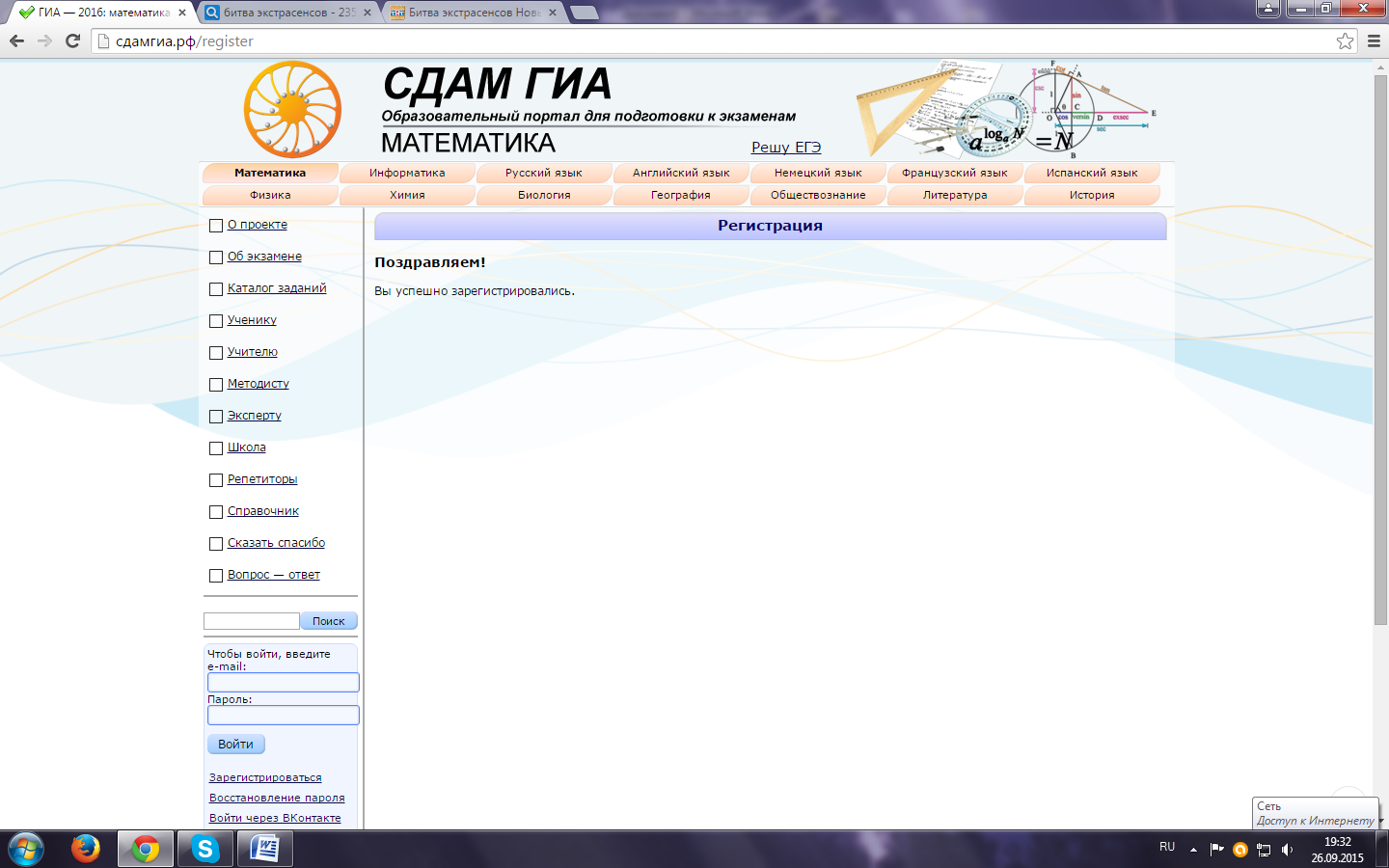The image size is (1389, 868).
Task: Click the network tray icon
Action: pyautogui.click(x=1264, y=850)
